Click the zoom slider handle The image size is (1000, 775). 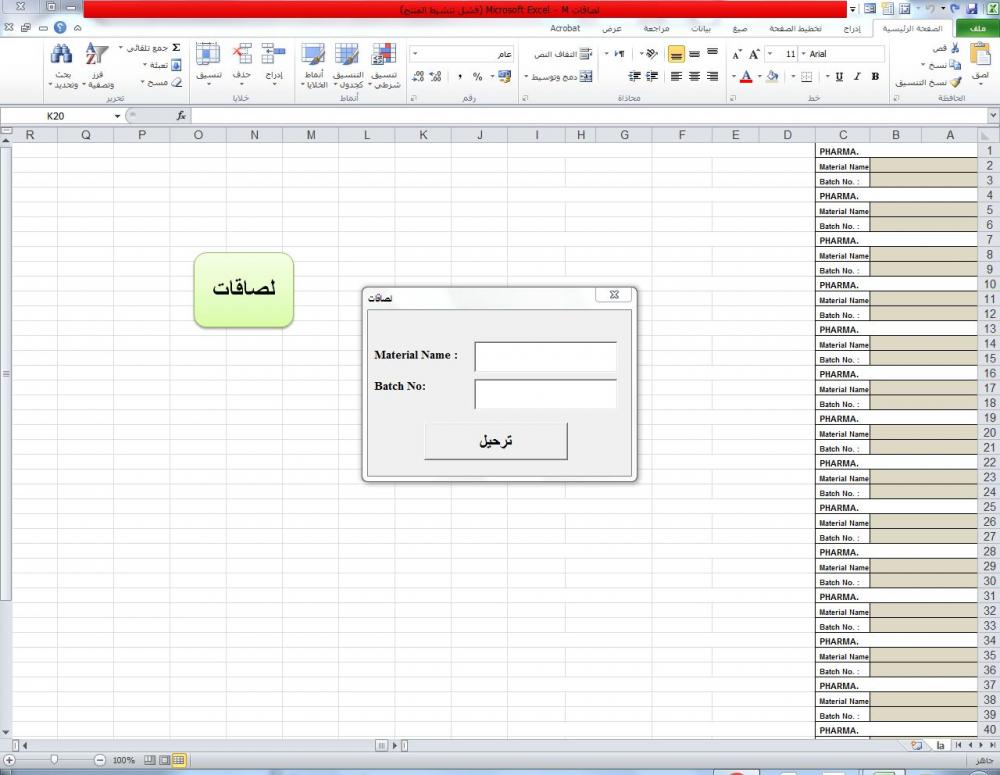[x=54, y=760]
